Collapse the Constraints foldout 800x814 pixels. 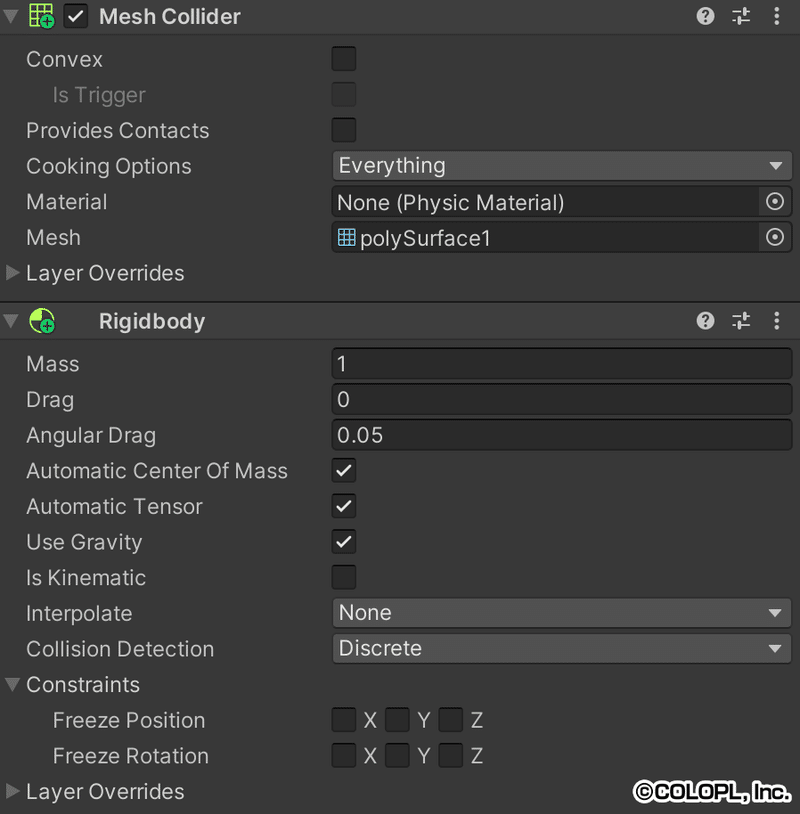click(13, 685)
